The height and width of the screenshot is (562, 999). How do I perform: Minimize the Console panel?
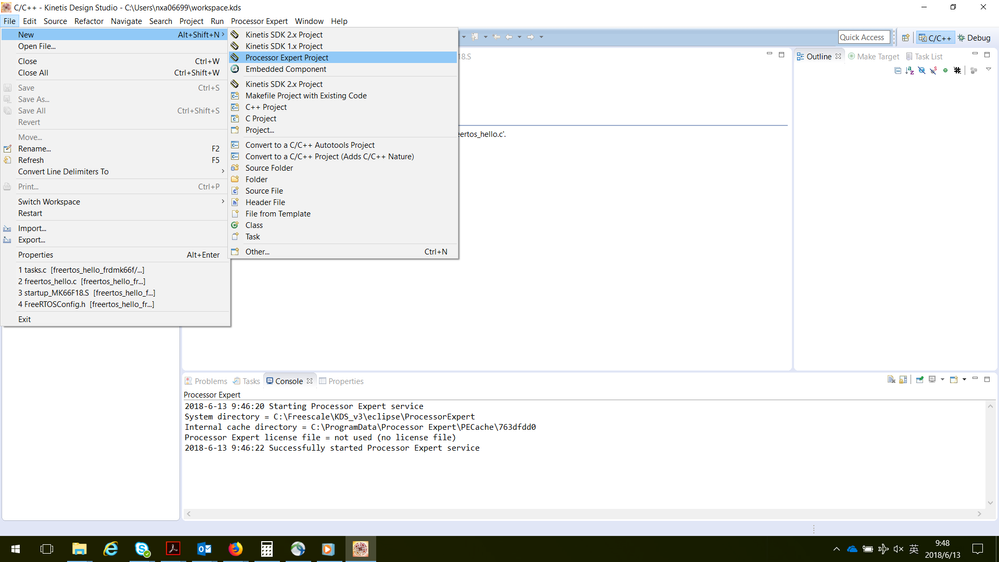coord(975,378)
